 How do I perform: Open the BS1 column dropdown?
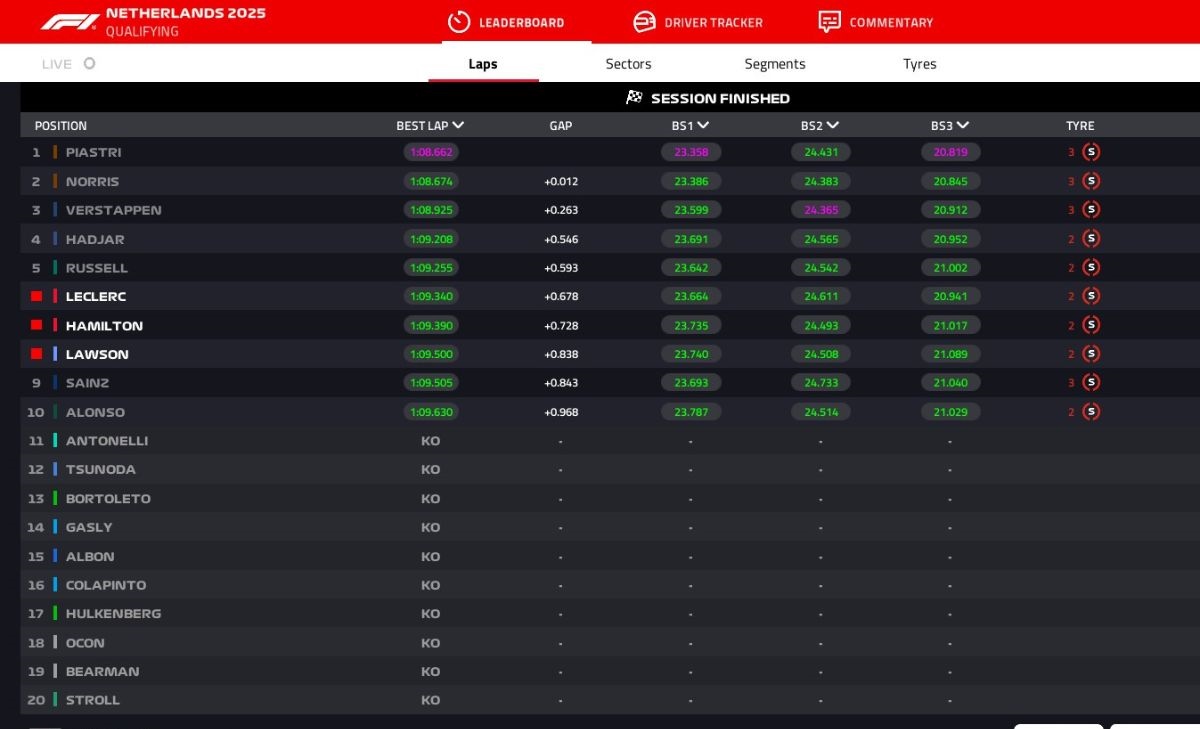pyautogui.click(x=703, y=126)
